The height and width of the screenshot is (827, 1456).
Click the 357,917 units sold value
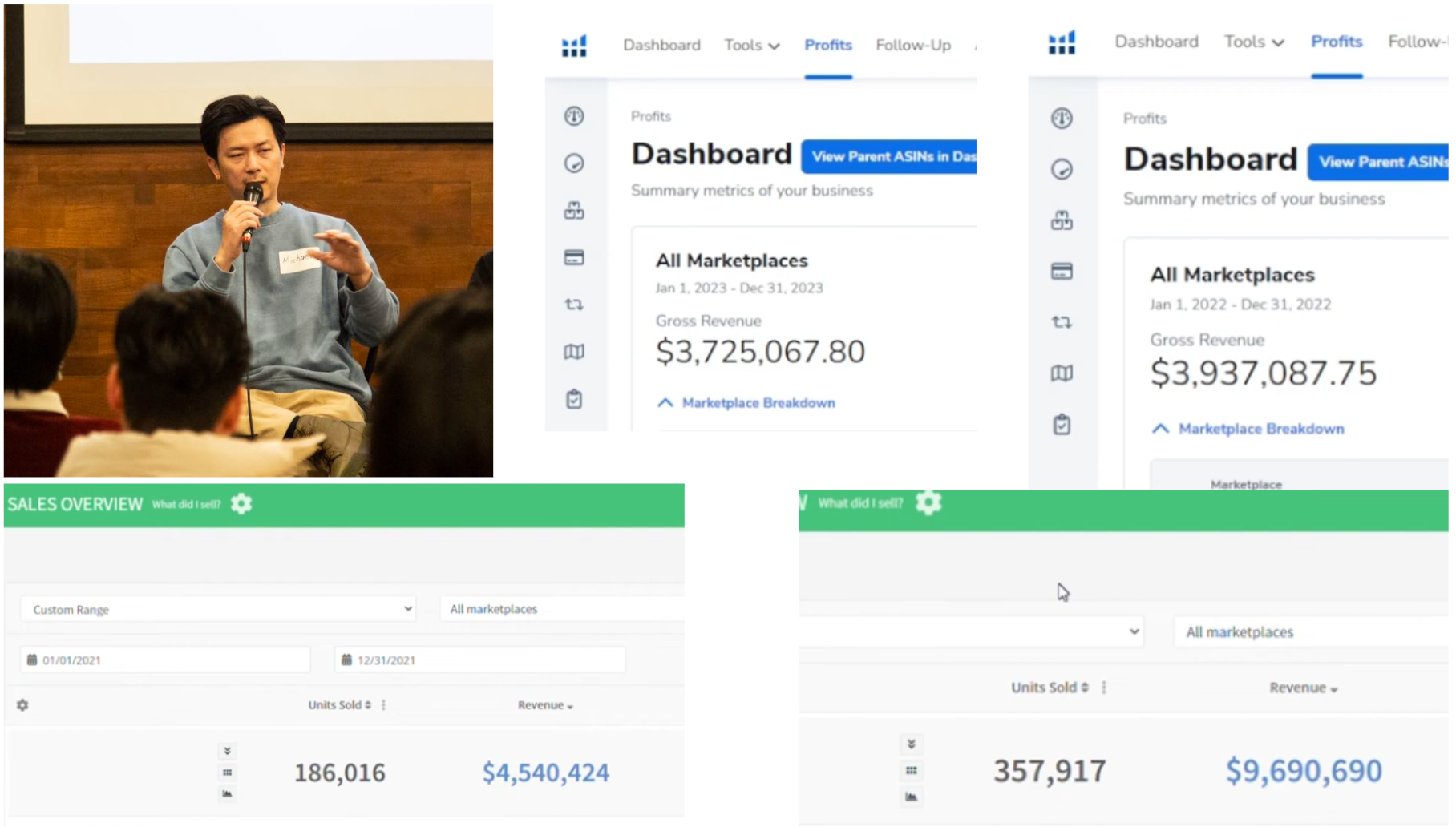tap(1050, 771)
